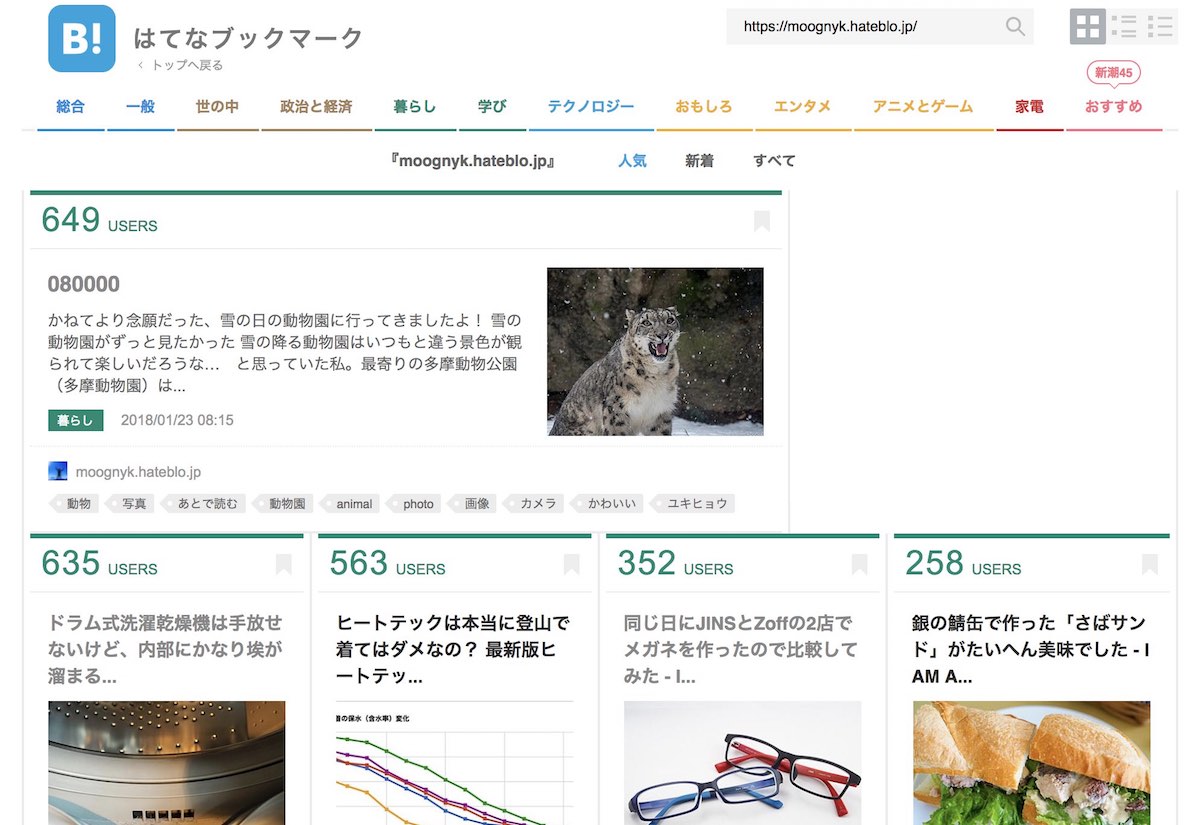Bookmark the 258 users entry
The image size is (1200, 825).
[x=1150, y=565]
